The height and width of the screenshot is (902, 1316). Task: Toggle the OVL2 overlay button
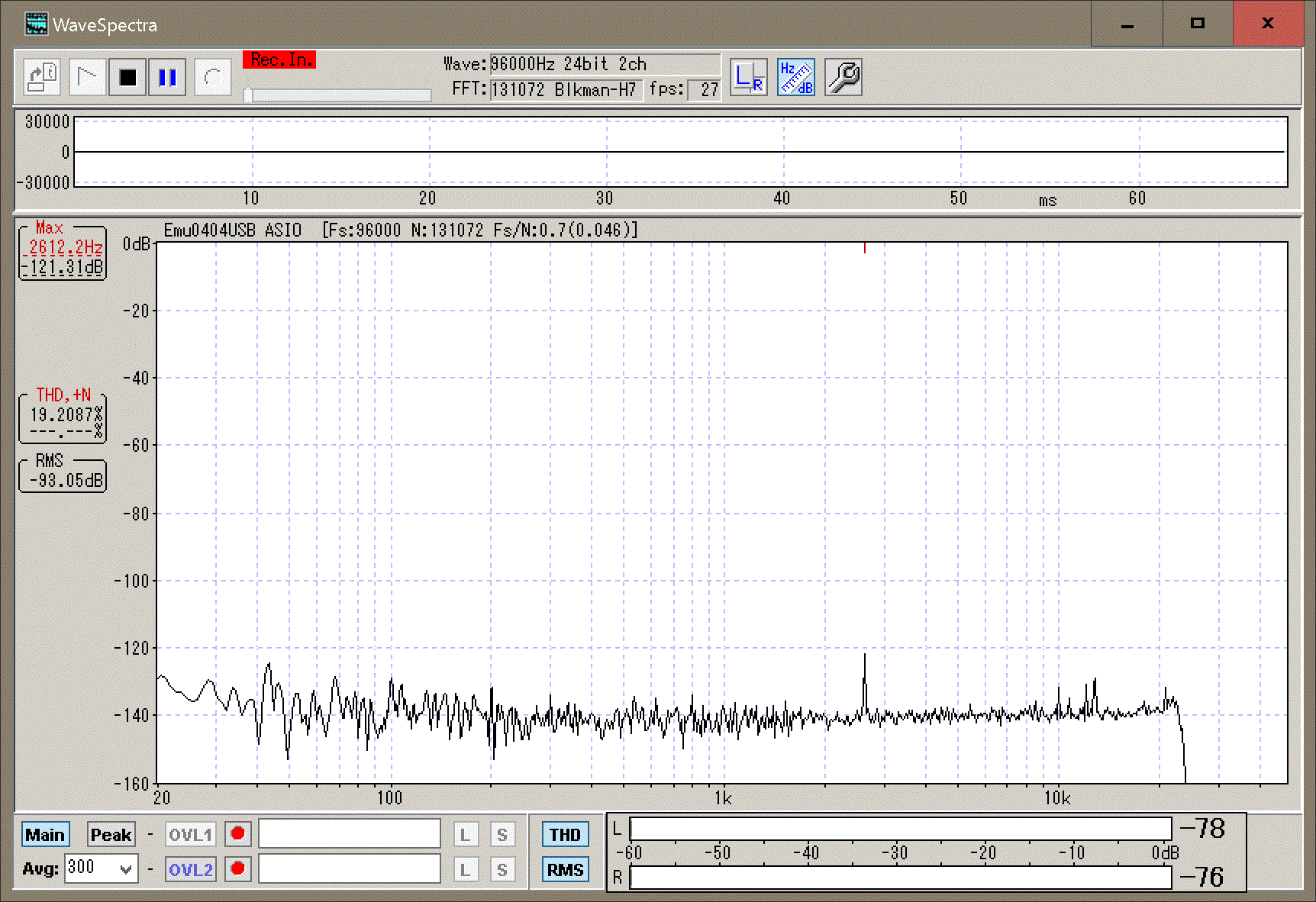click(190, 870)
